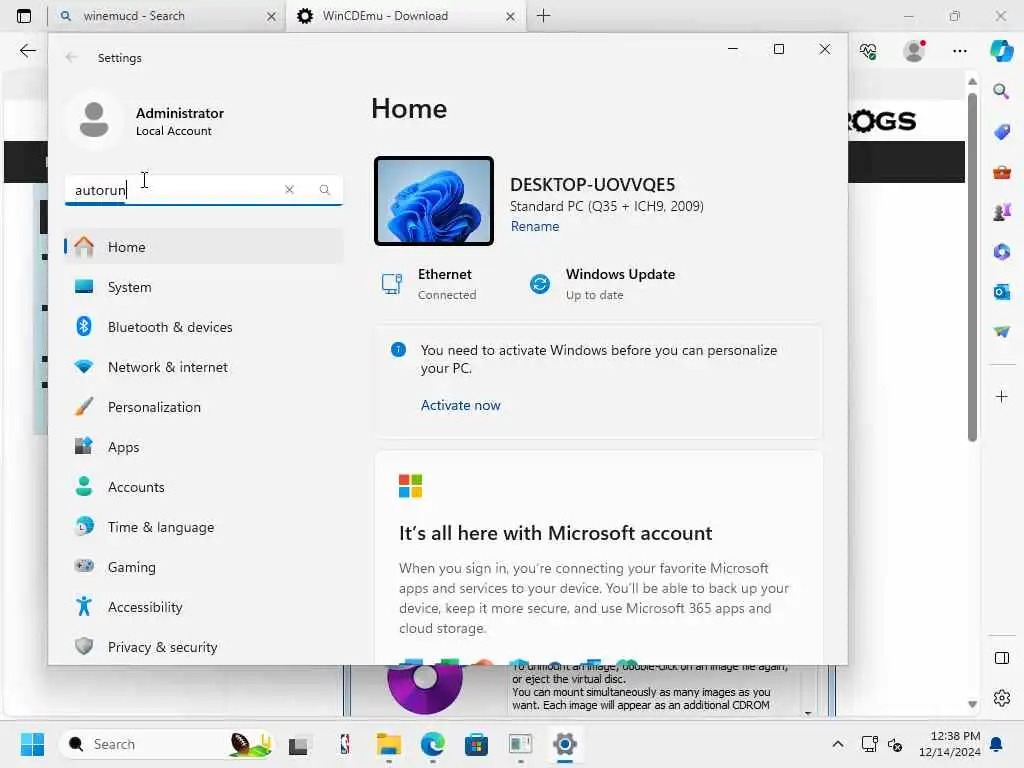Open Bluetooth & devices settings
This screenshot has width=1024, height=768.
click(204, 327)
